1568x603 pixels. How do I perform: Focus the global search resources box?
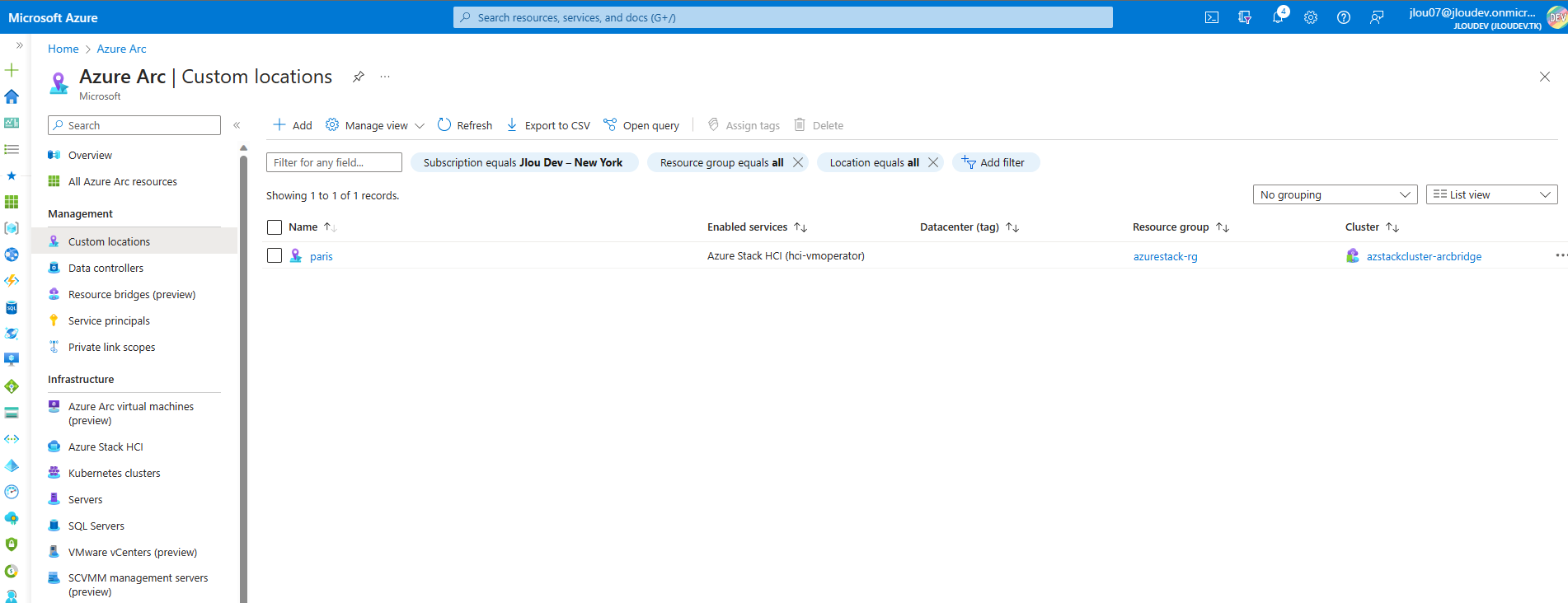pos(783,17)
